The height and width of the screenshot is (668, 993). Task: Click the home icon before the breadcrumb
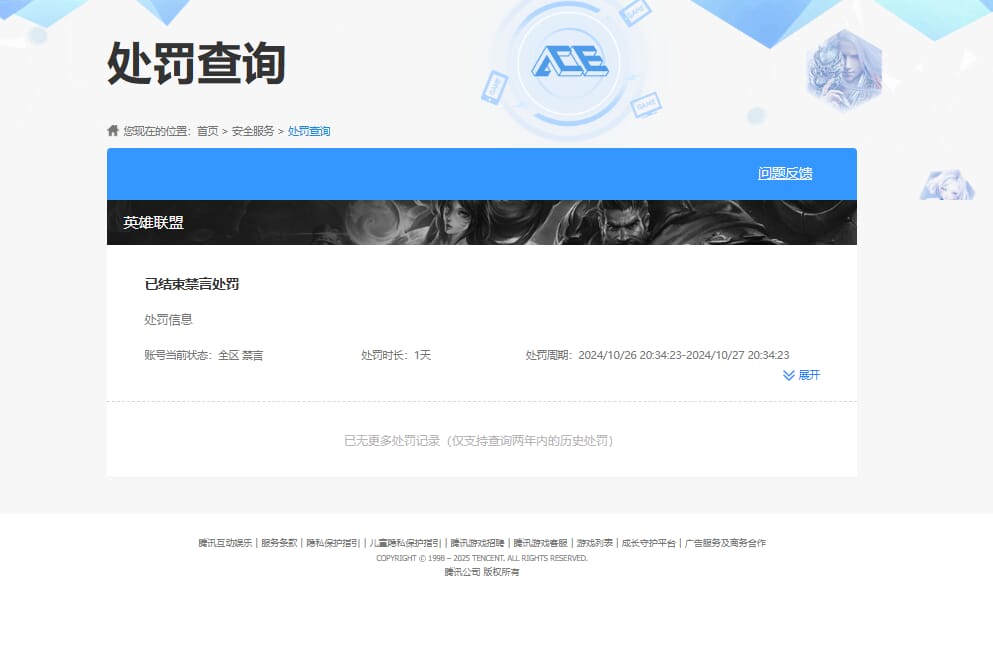coord(111,131)
